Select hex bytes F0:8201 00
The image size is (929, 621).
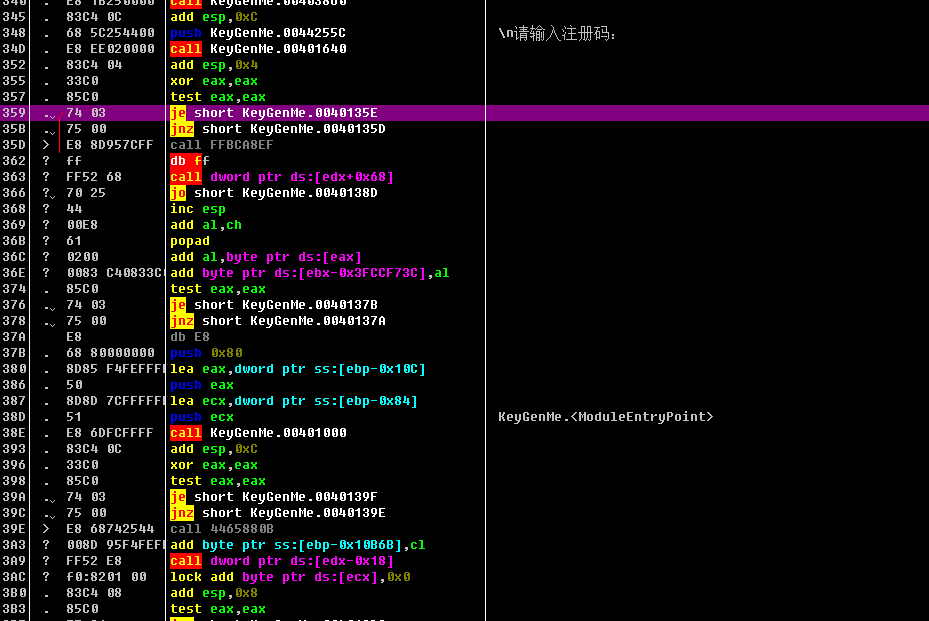[106, 577]
